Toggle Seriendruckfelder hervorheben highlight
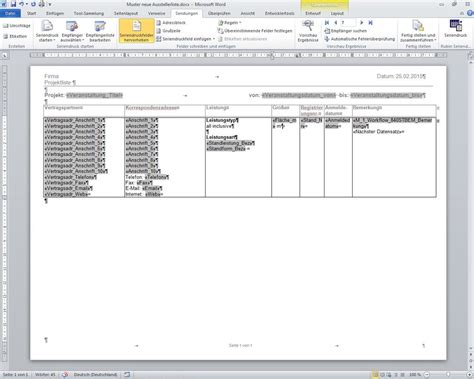The height and width of the screenshot is (379, 474). 136,31
